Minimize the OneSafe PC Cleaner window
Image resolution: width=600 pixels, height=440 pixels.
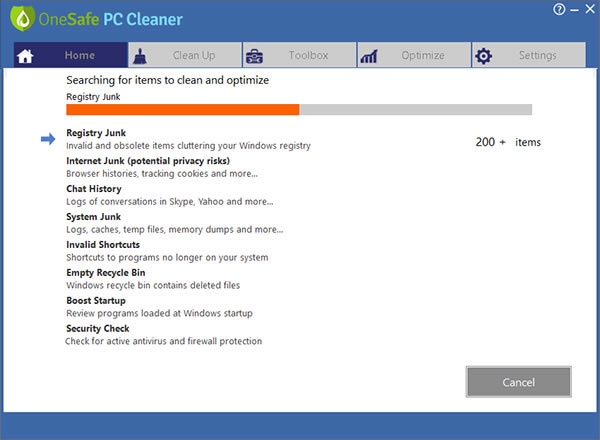coord(574,10)
